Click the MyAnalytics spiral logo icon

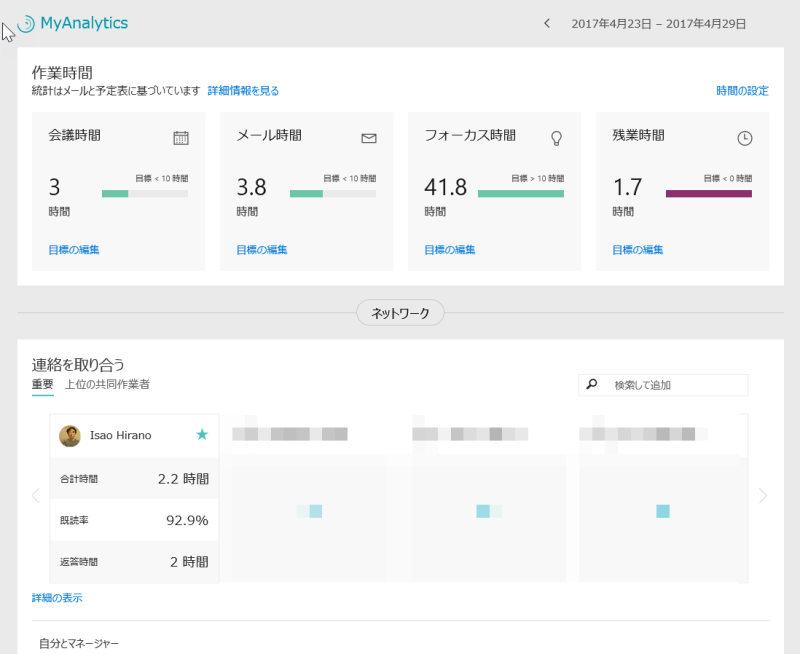click(26, 23)
